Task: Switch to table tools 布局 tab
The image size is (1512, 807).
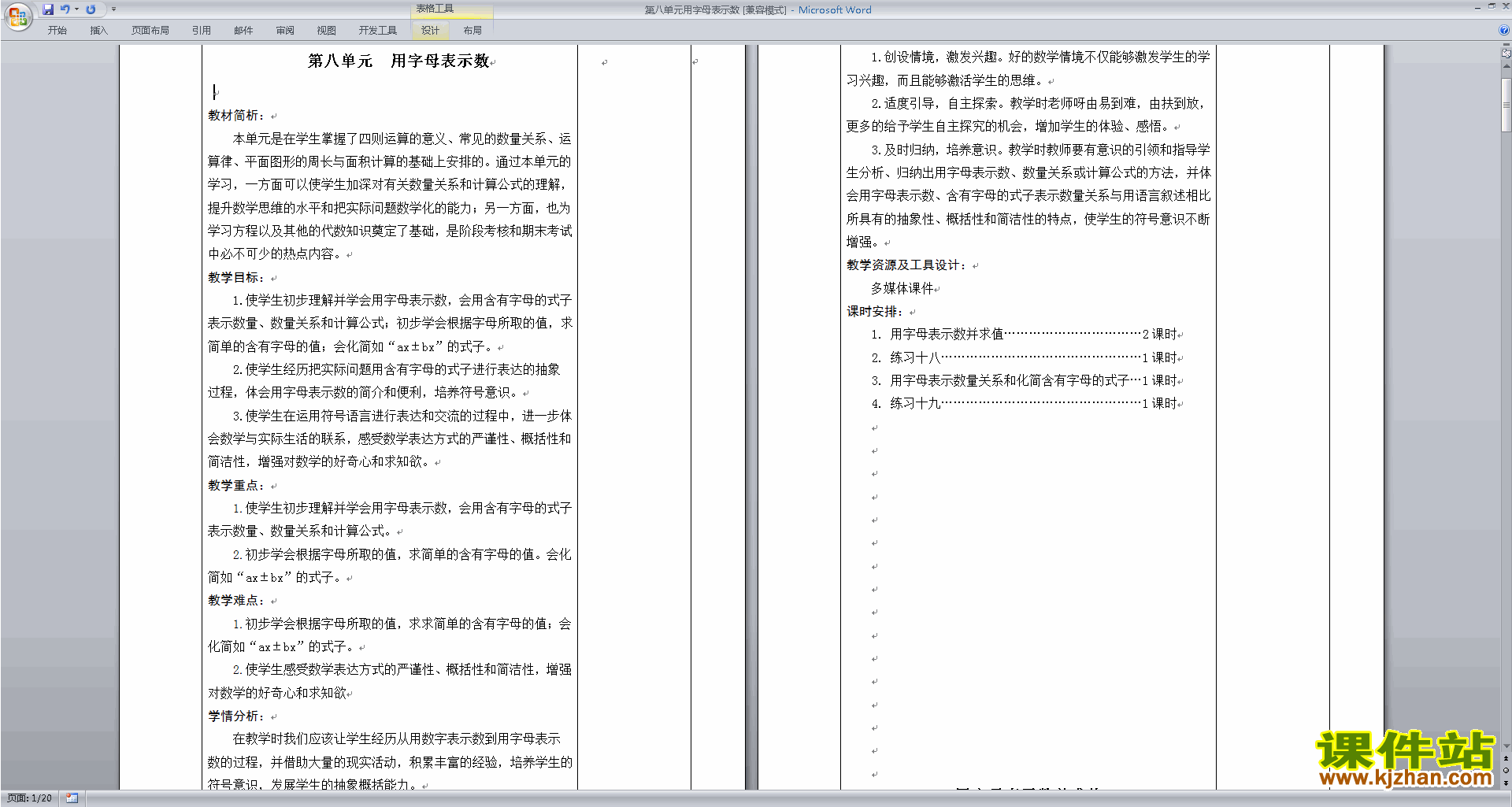Action: pyautogui.click(x=472, y=31)
